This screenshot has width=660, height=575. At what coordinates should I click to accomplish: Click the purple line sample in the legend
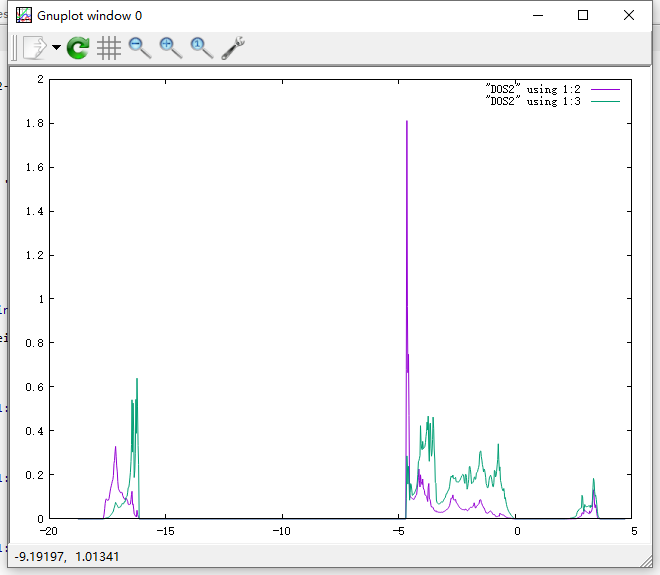(x=605, y=89)
